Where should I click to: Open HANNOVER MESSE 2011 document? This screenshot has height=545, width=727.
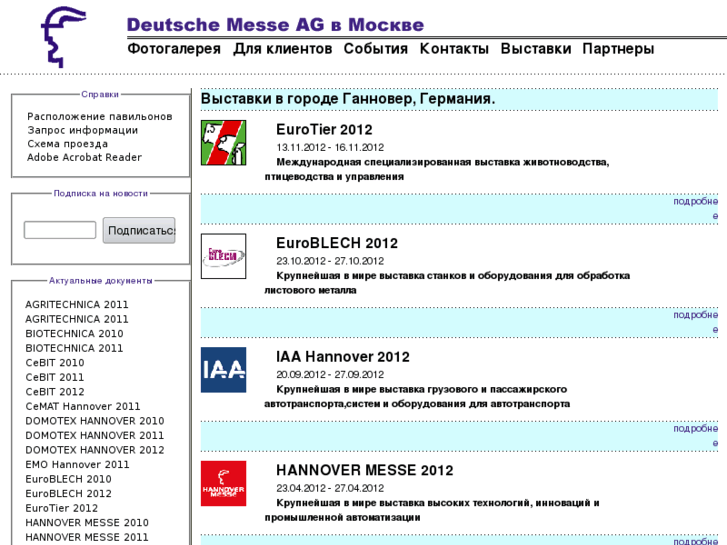point(87,537)
